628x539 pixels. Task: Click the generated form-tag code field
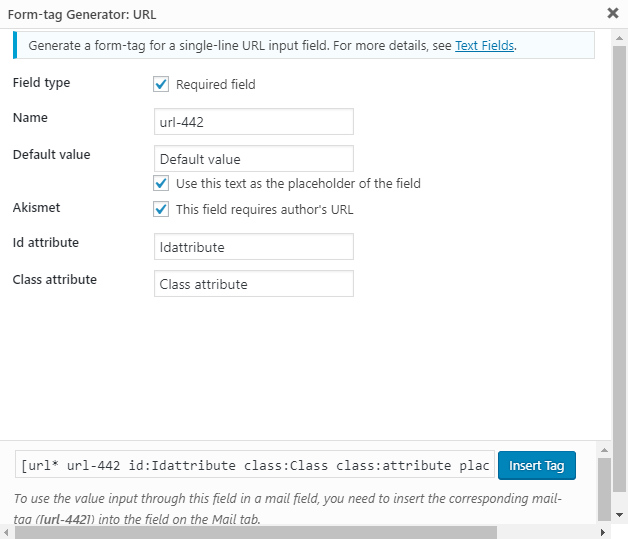pos(255,466)
